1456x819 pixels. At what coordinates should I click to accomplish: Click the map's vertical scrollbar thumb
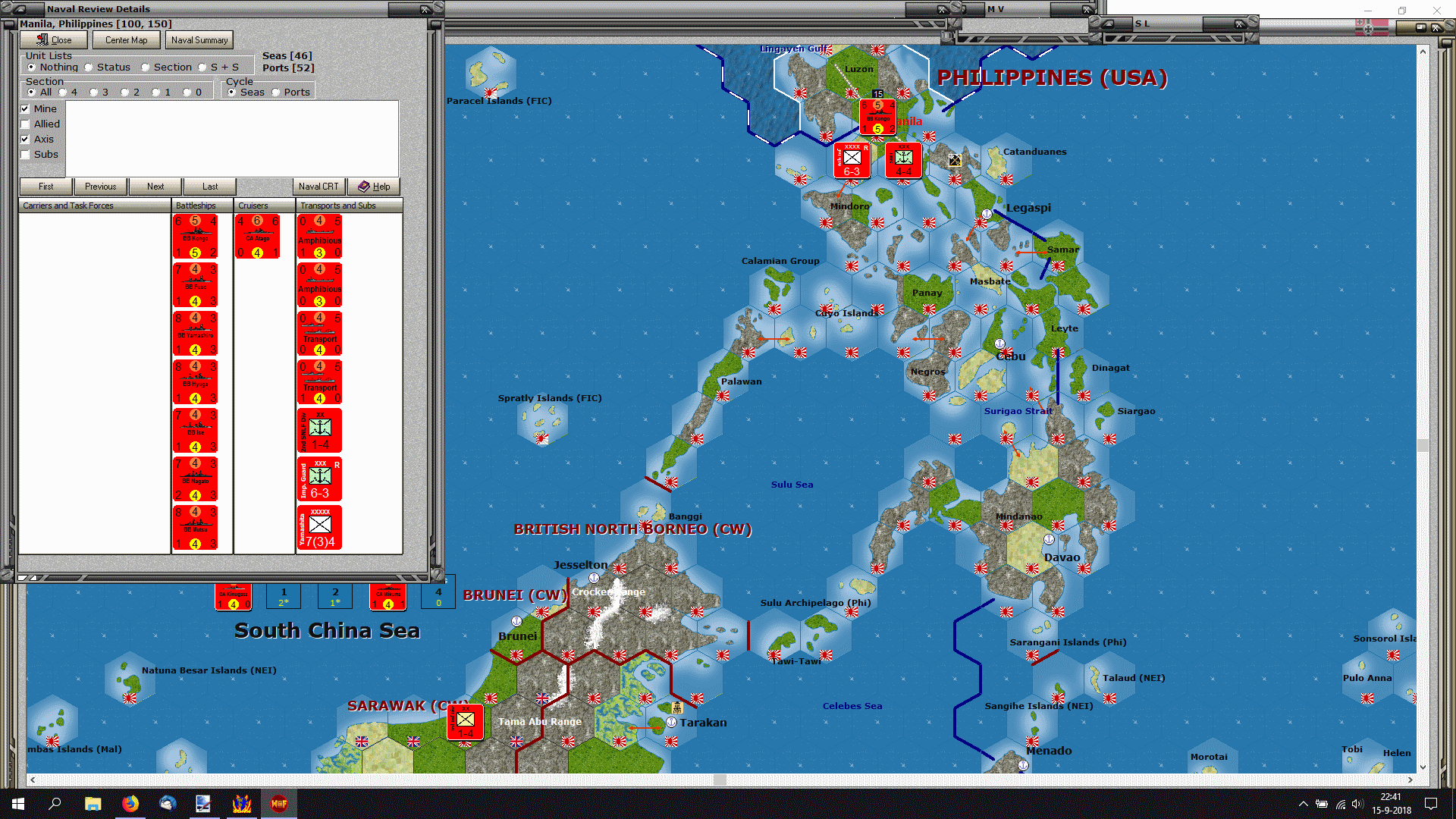1423,445
